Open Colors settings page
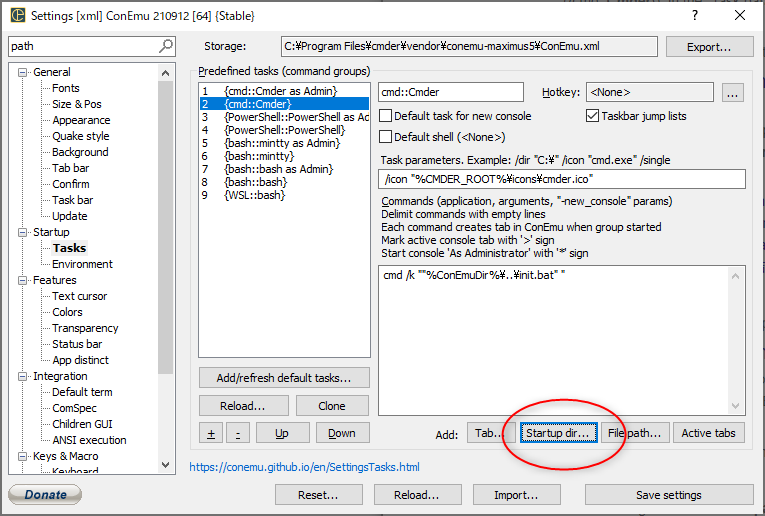The image size is (765, 516). point(67,312)
